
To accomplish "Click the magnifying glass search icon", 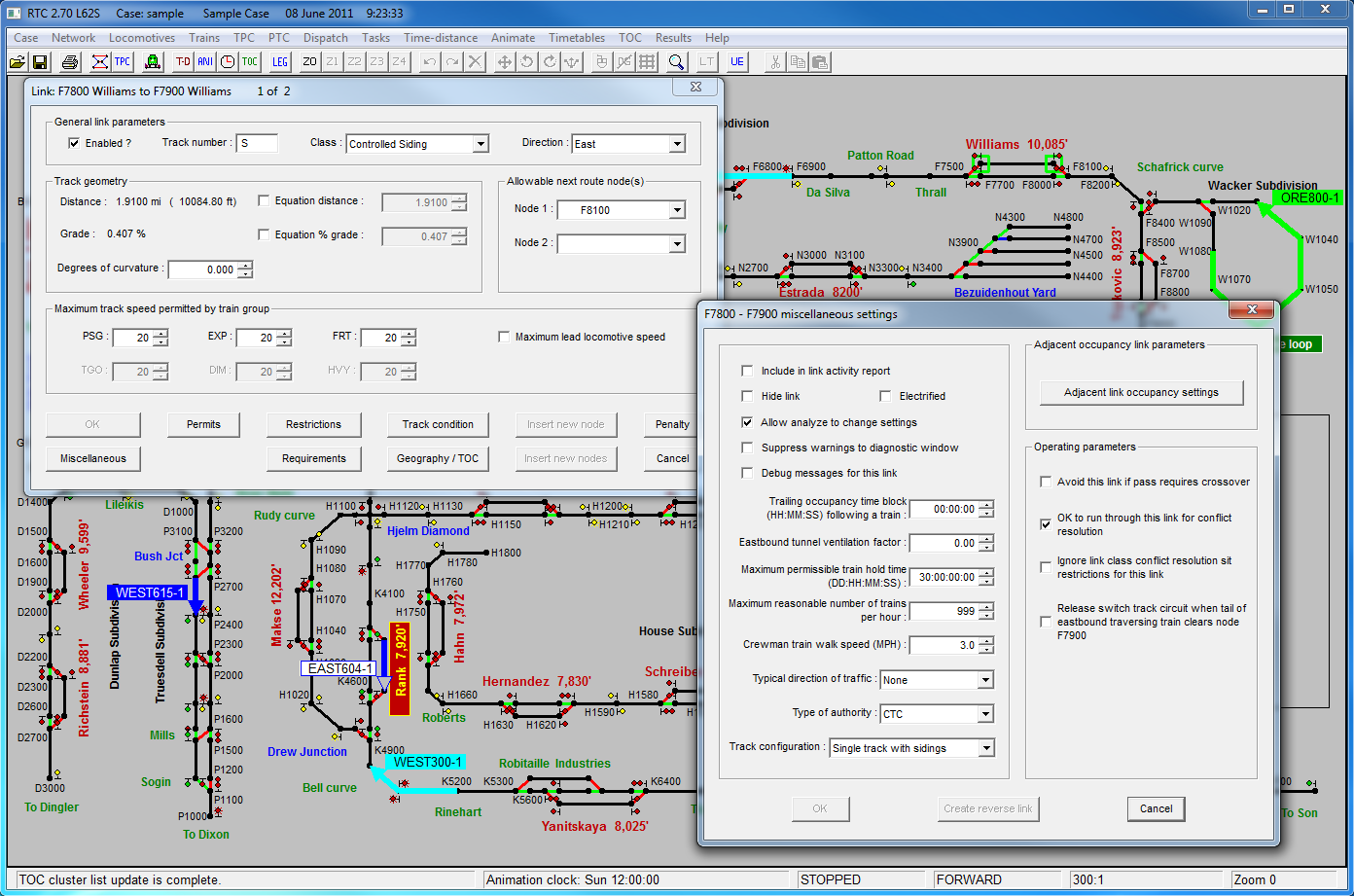I will 676,62.
